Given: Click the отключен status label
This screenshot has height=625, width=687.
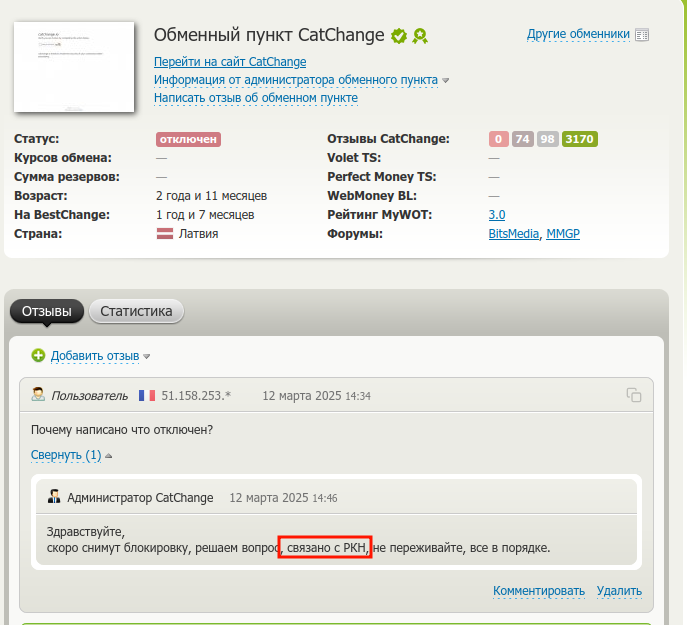Looking at the screenshot, I should [188, 139].
